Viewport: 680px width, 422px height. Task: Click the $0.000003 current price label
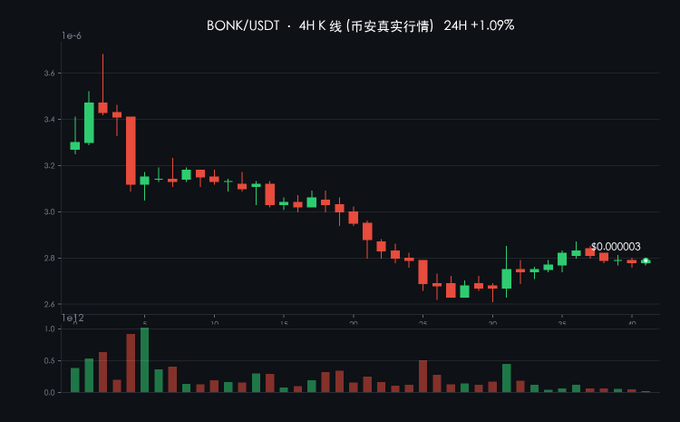pyautogui.click(x=615, y=247)
